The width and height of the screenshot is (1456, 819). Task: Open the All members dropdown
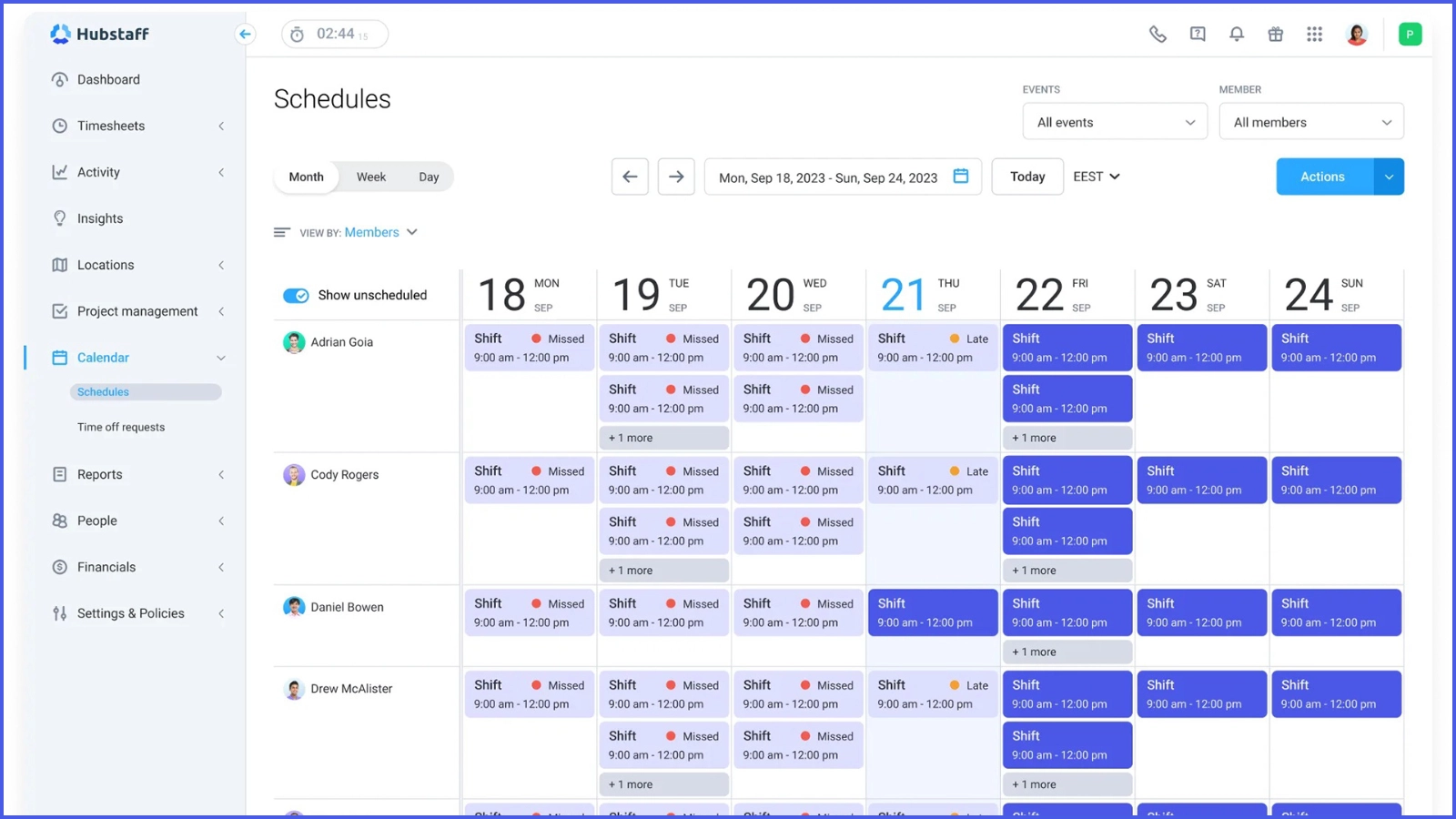tap(1311, 122)
